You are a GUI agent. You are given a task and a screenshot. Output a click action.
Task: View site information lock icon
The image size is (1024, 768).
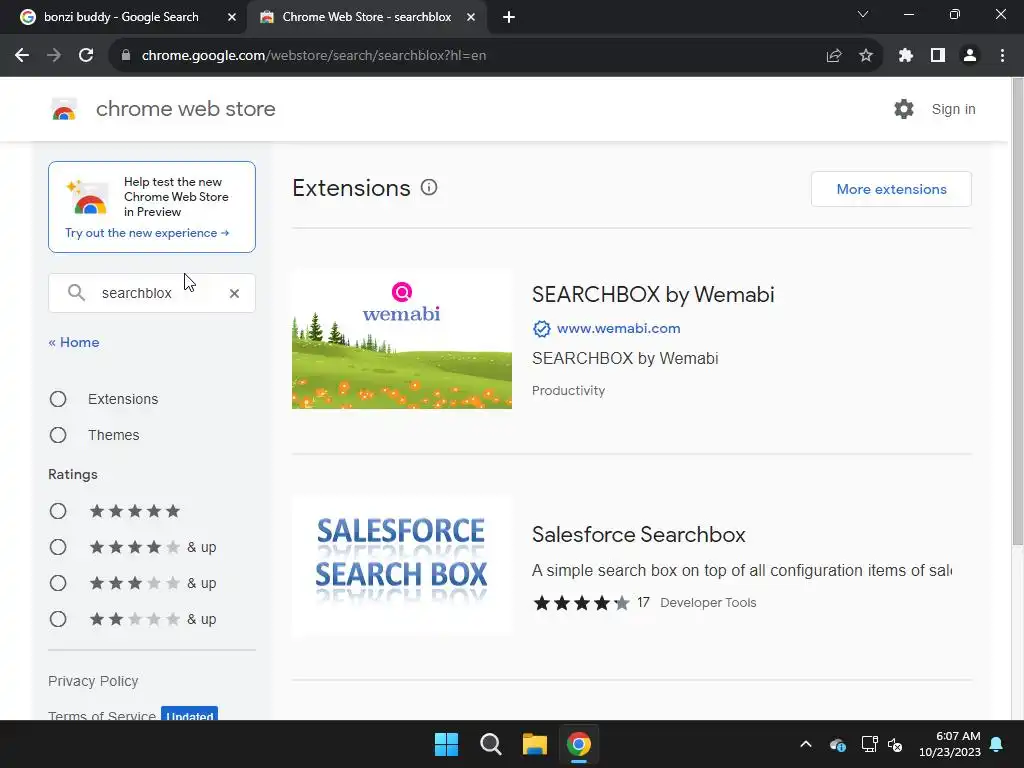point(126,56)
